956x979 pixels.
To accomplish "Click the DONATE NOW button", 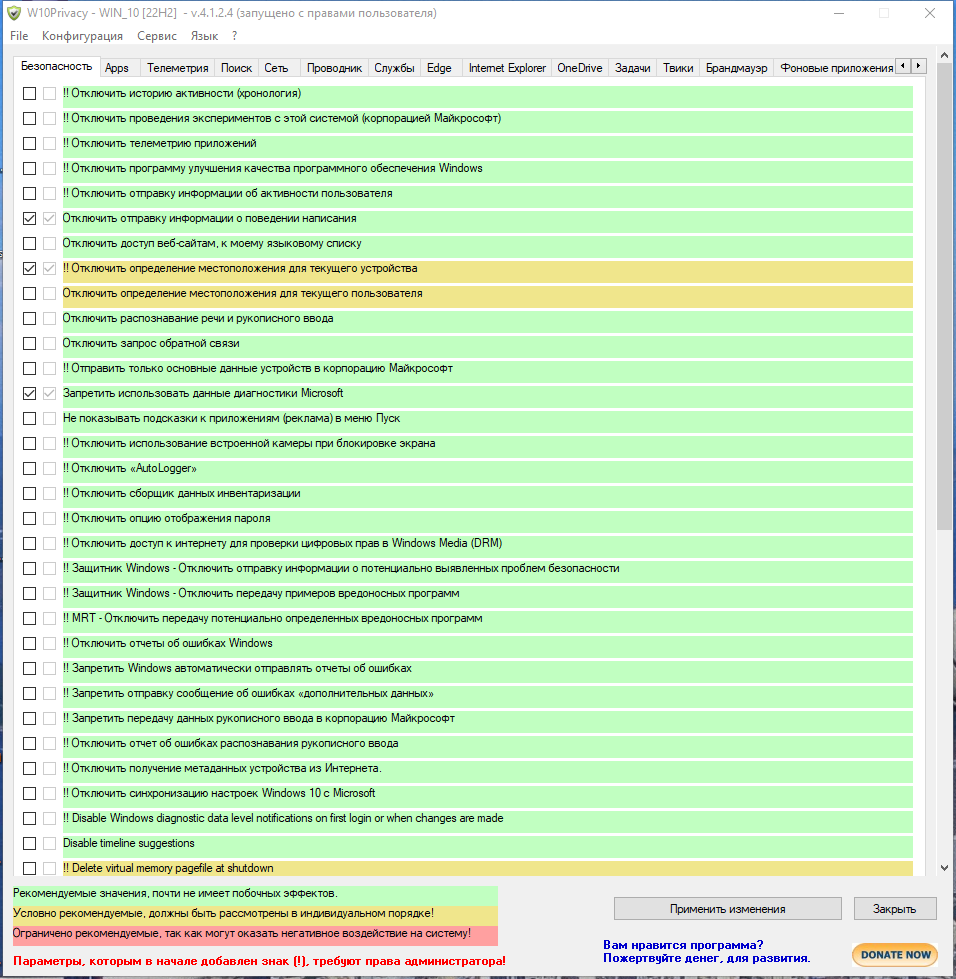I will [895, 955].
